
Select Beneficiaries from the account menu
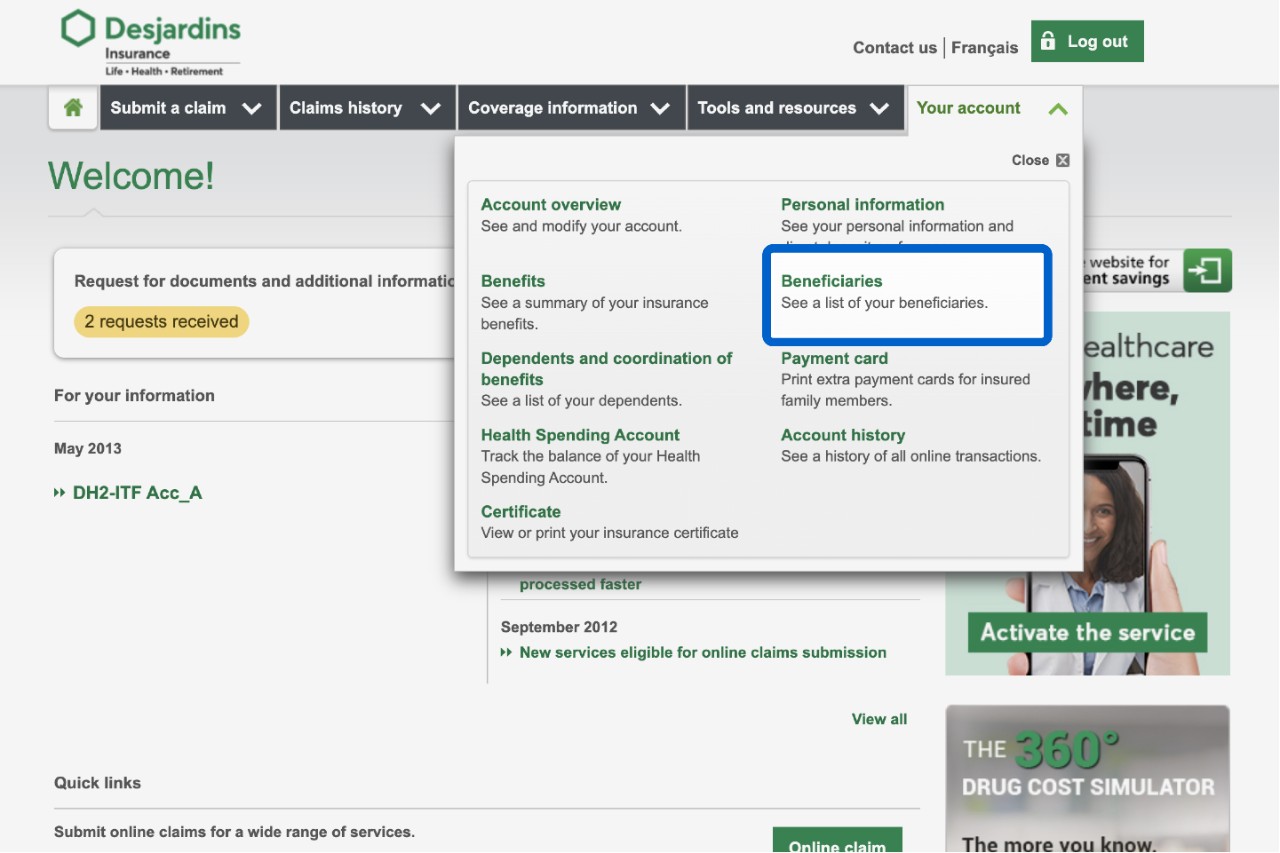(831, 281)
